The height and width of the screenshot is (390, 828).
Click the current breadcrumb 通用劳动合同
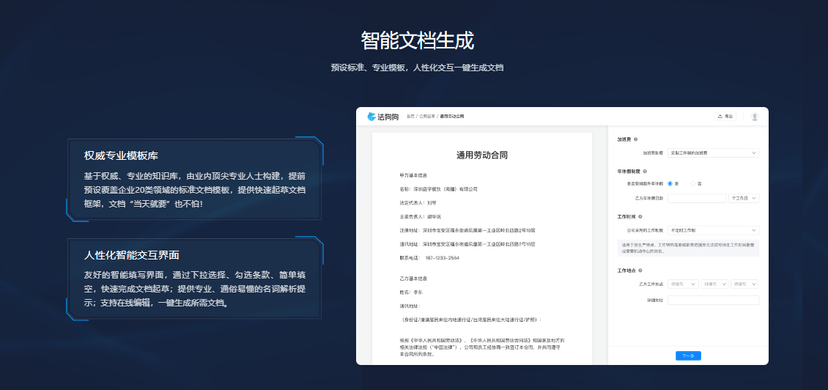click(452, 116)
